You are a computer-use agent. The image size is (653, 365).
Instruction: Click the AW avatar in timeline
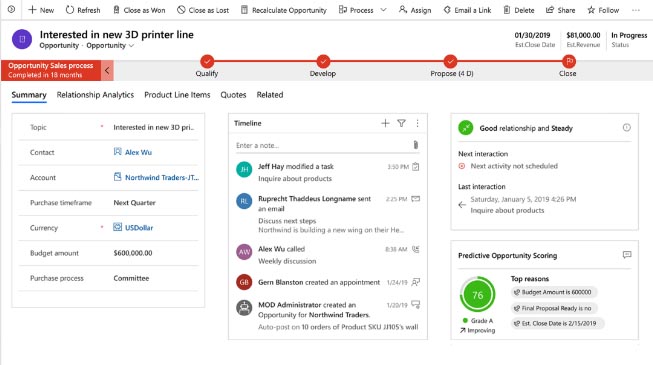244,252
